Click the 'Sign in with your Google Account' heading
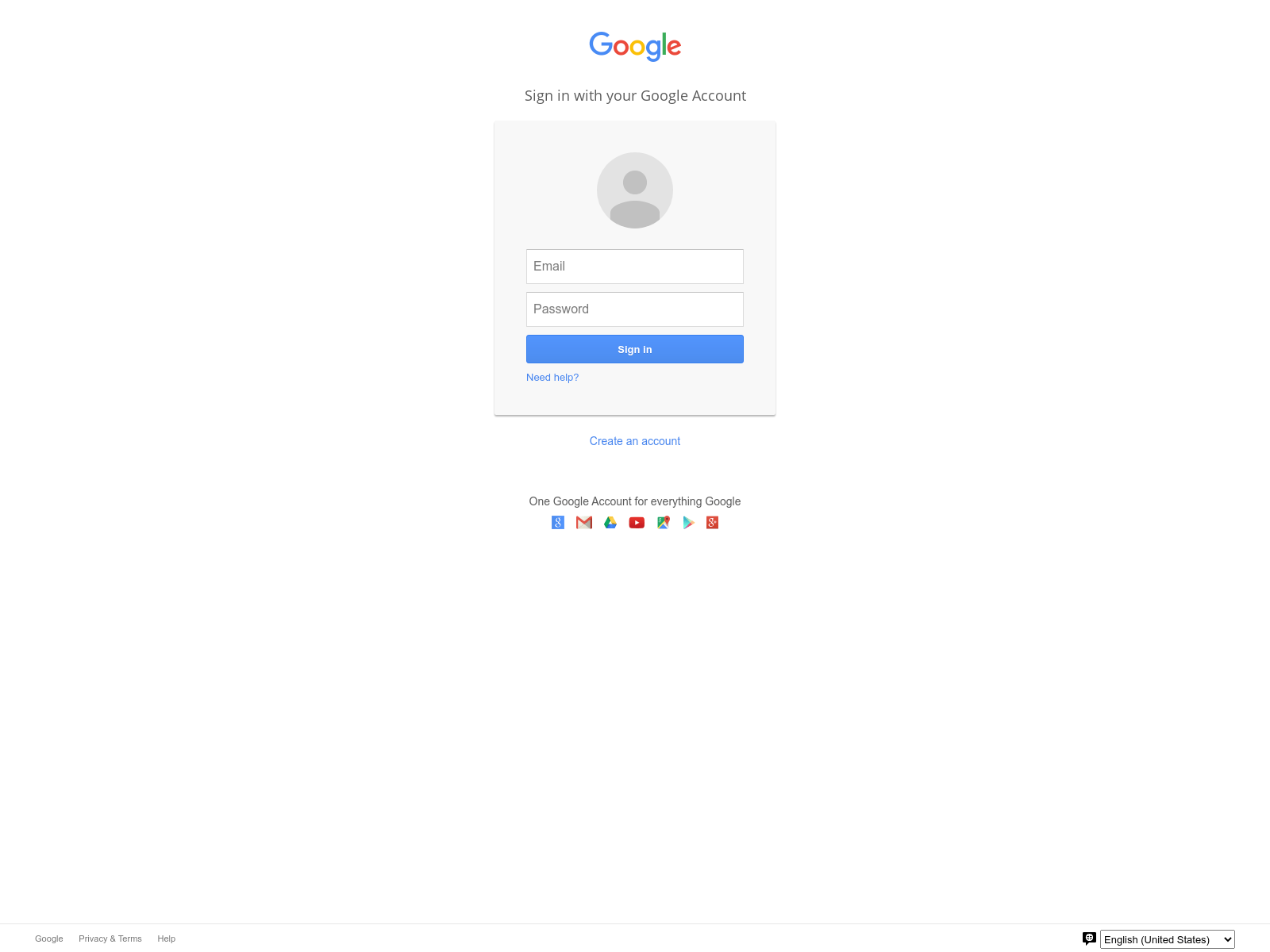The width and height of the screenshot is (1270, 952). pyautogui.click(x=635, y=96)
